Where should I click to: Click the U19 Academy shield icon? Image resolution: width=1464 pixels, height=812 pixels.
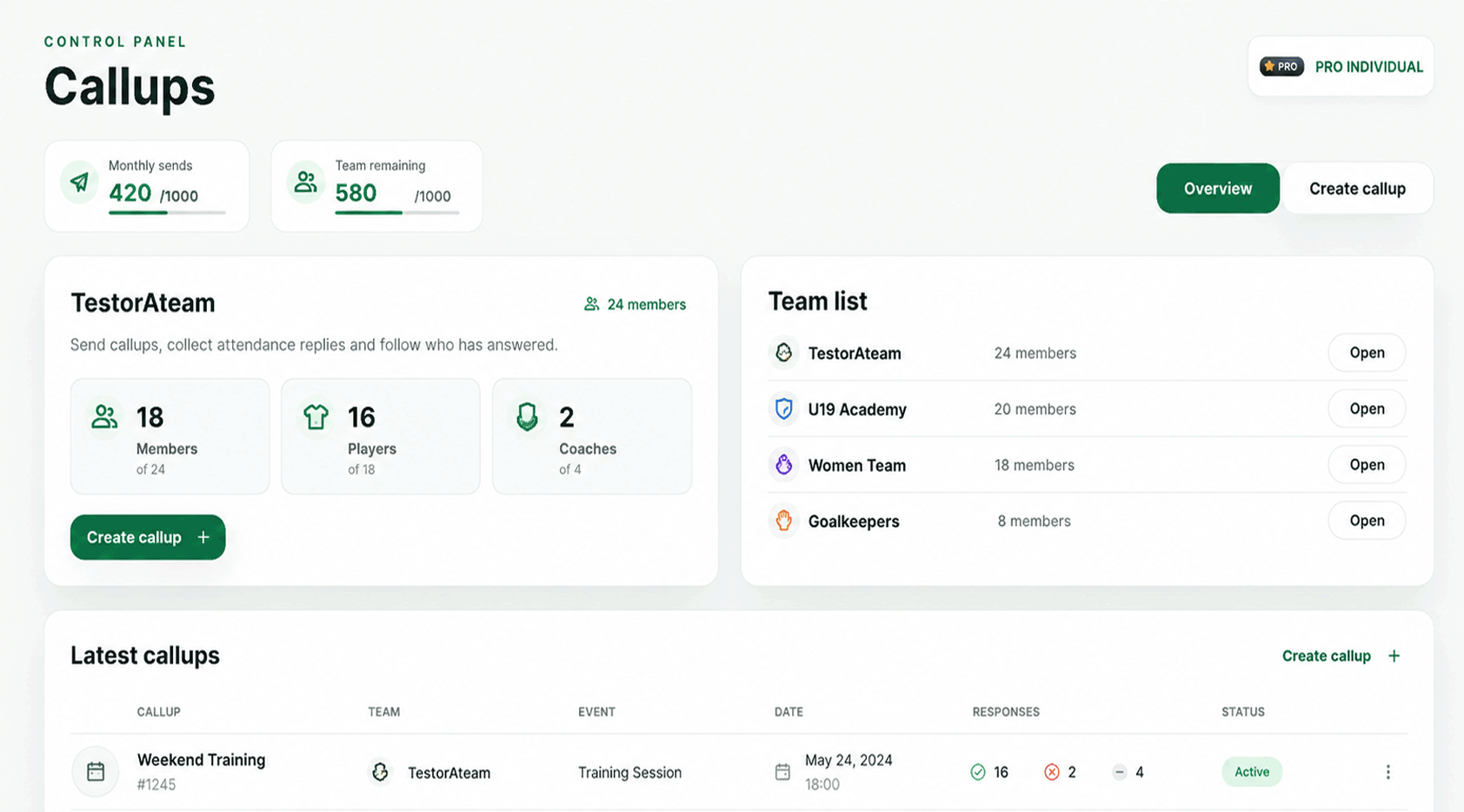coord(784,409)
